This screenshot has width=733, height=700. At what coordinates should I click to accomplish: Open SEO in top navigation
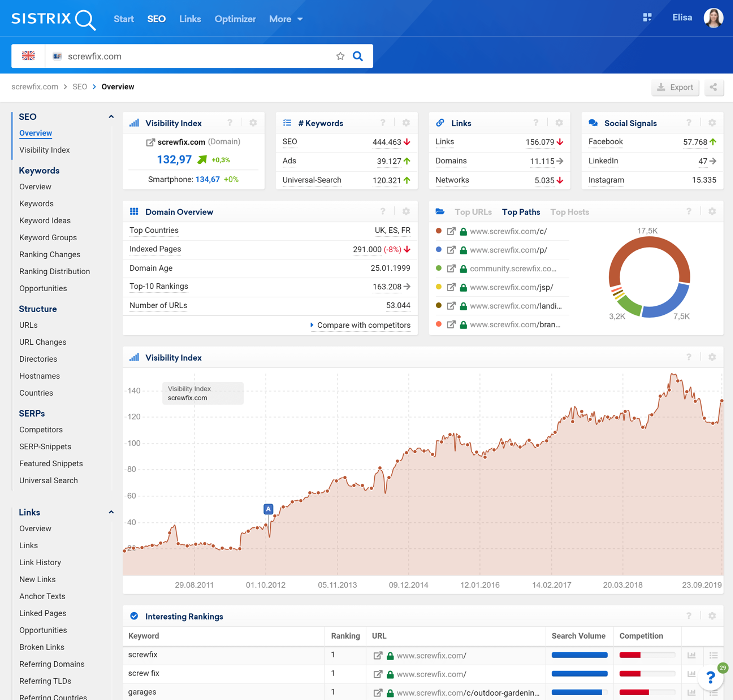156,19
